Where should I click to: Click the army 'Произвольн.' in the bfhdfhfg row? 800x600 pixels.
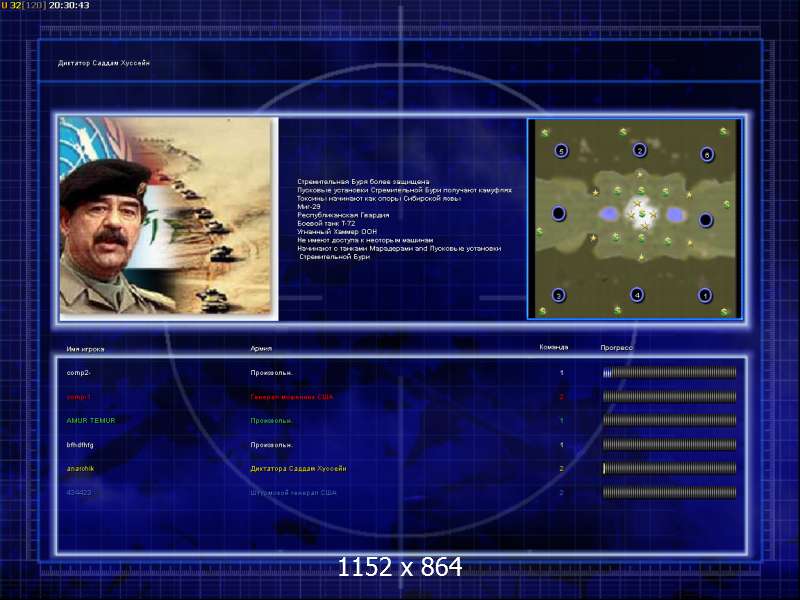tap(271, 445)
